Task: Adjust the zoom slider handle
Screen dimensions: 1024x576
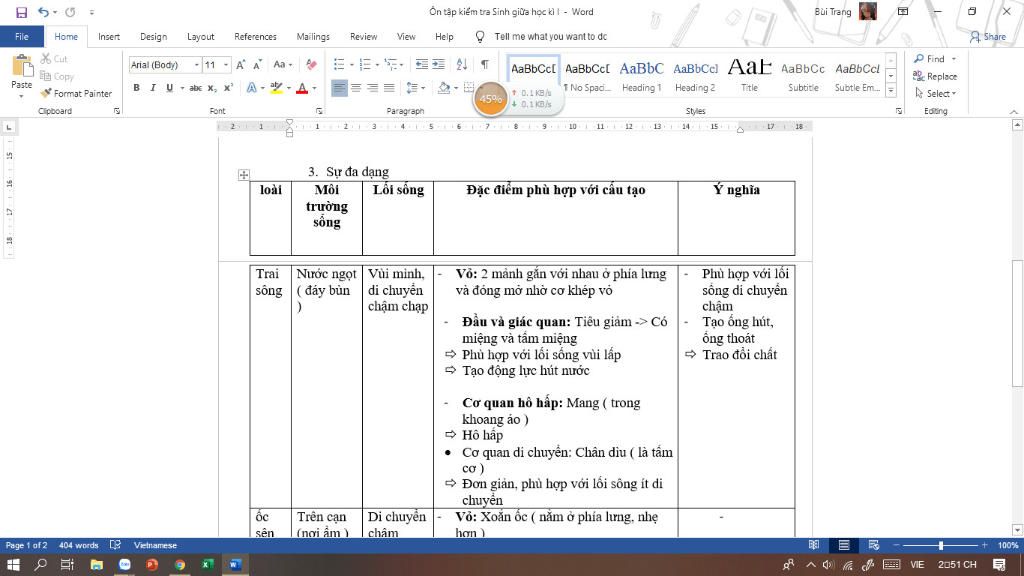Action: pos(941,545)
